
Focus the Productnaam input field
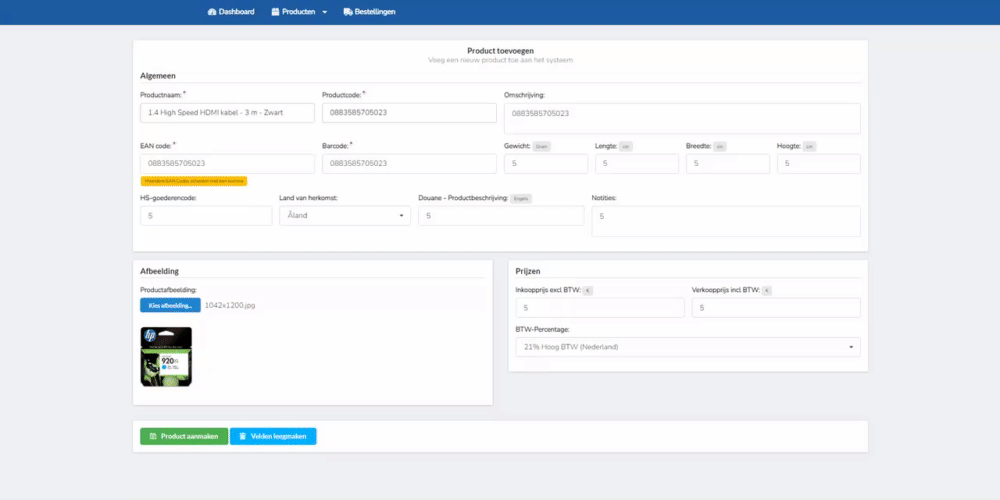(x=227, y=113)
